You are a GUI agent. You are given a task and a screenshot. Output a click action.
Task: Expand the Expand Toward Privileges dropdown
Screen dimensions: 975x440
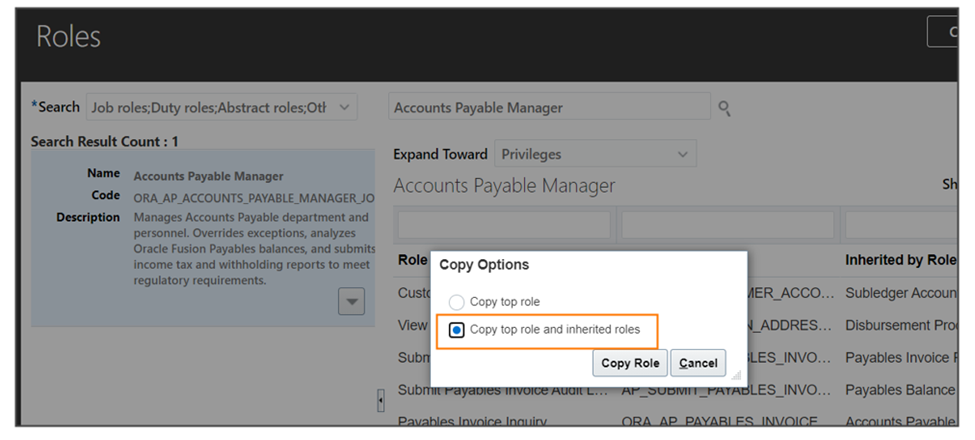pyautogui.click(x=596, y=154)
